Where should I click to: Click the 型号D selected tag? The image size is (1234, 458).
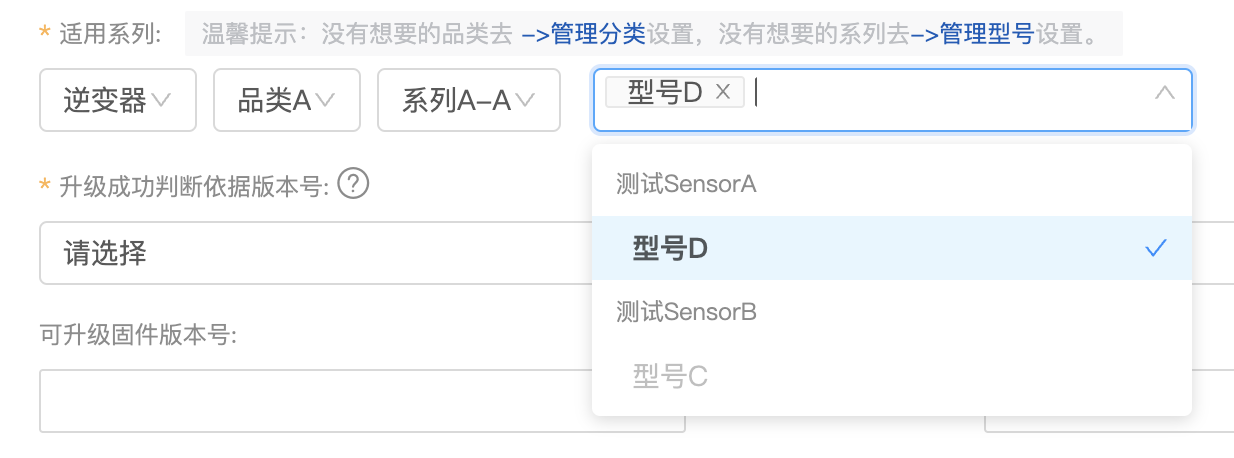click(664, 92)
